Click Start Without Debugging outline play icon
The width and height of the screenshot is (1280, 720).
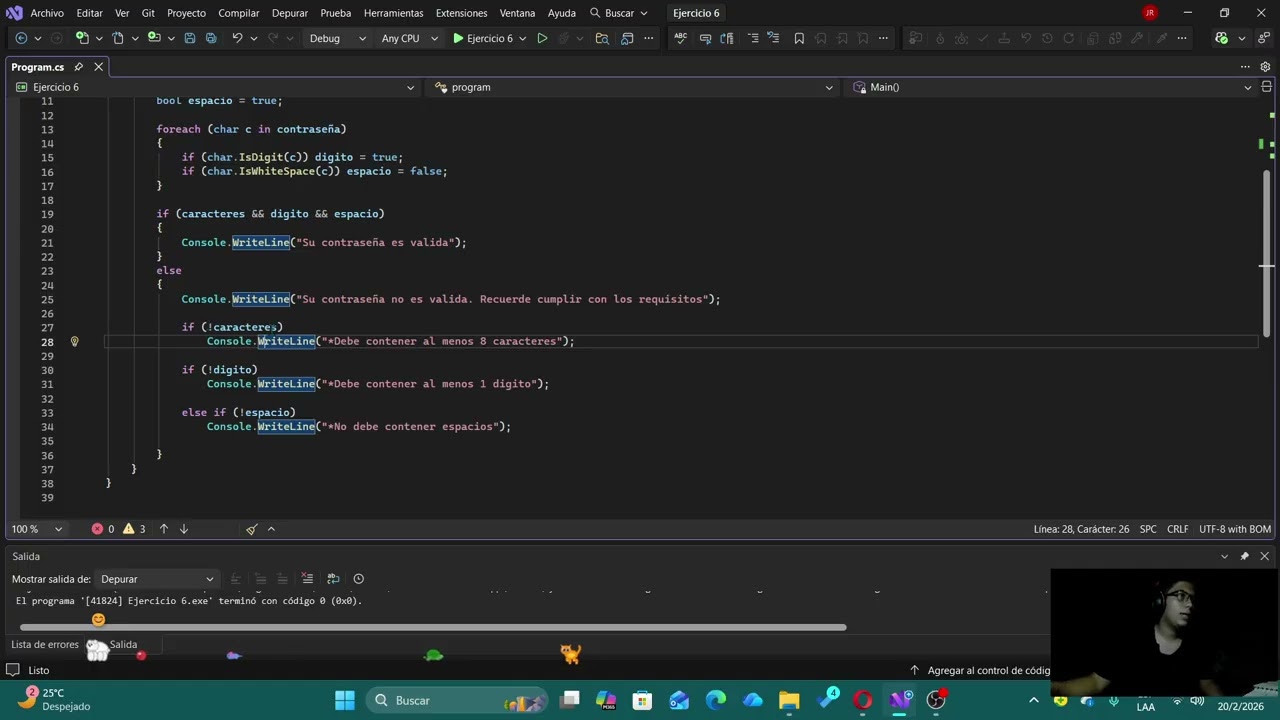pos(542,38)
